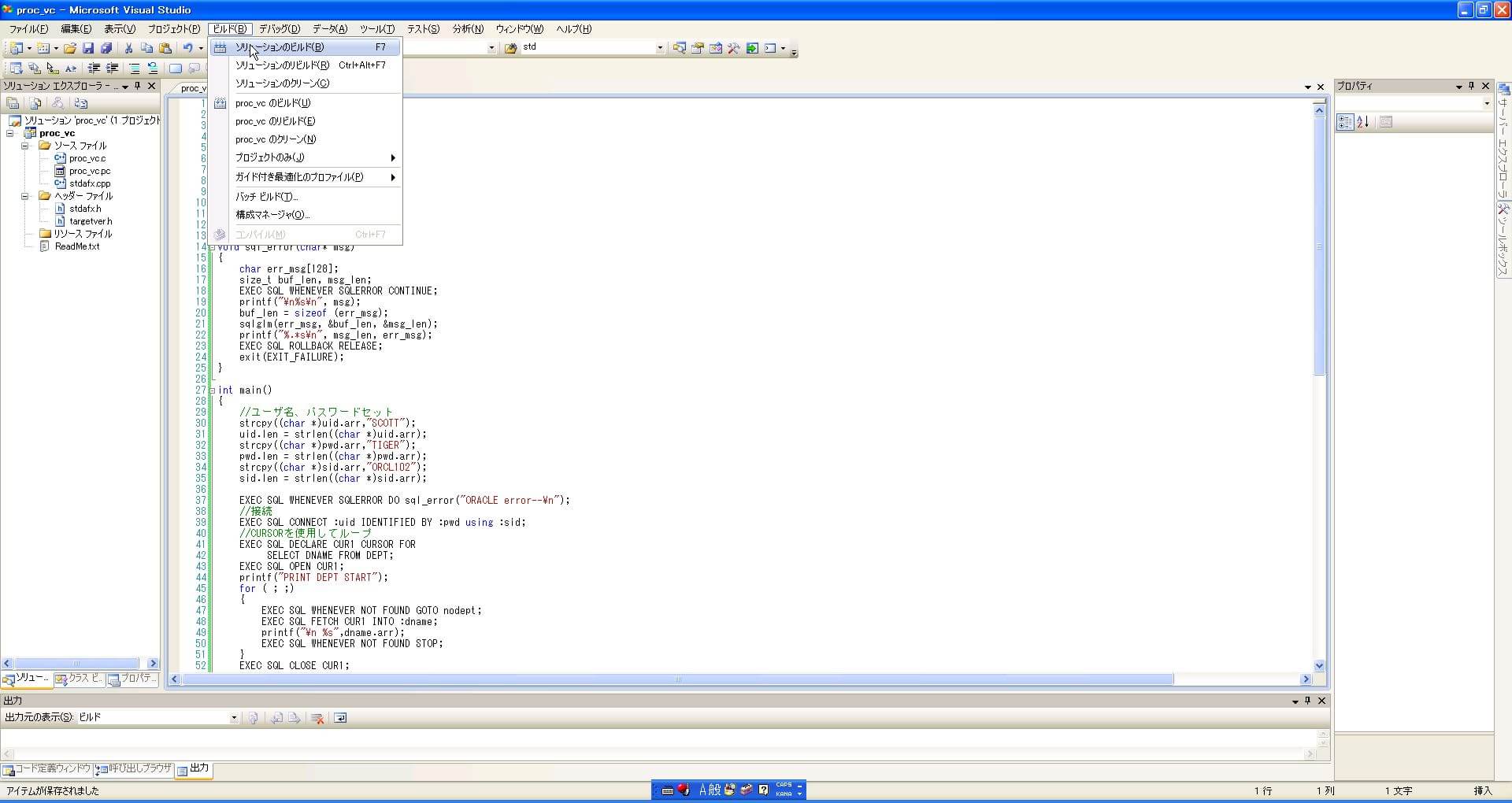Click the Cut scissors icon

click(128, 48)
